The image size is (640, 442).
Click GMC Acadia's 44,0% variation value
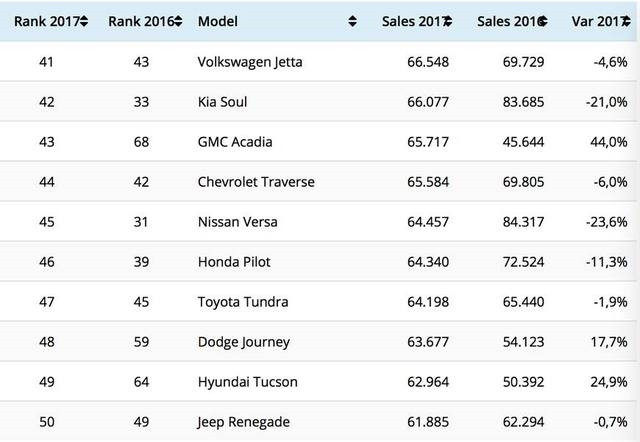coord(608,142)
